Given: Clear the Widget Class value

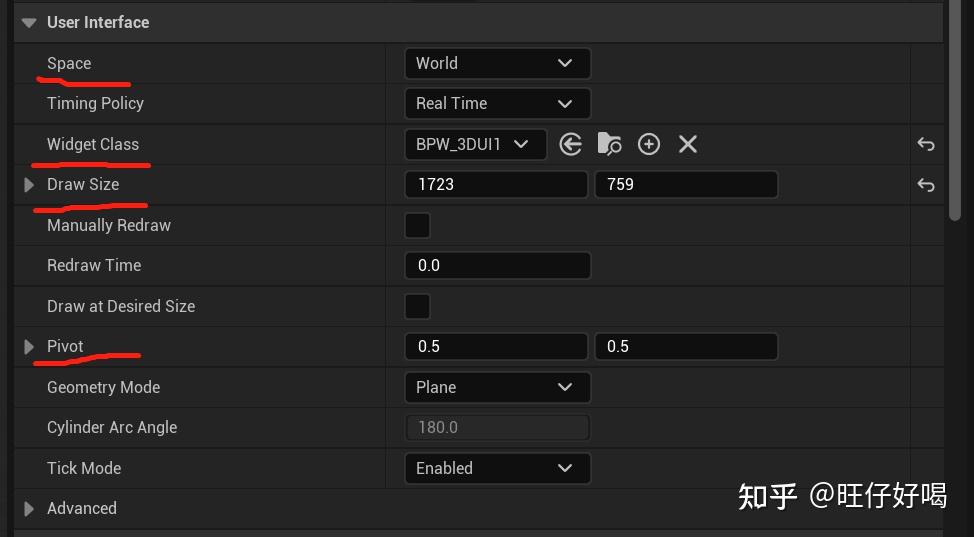Looking at the screenshot, I should [688, 144].
